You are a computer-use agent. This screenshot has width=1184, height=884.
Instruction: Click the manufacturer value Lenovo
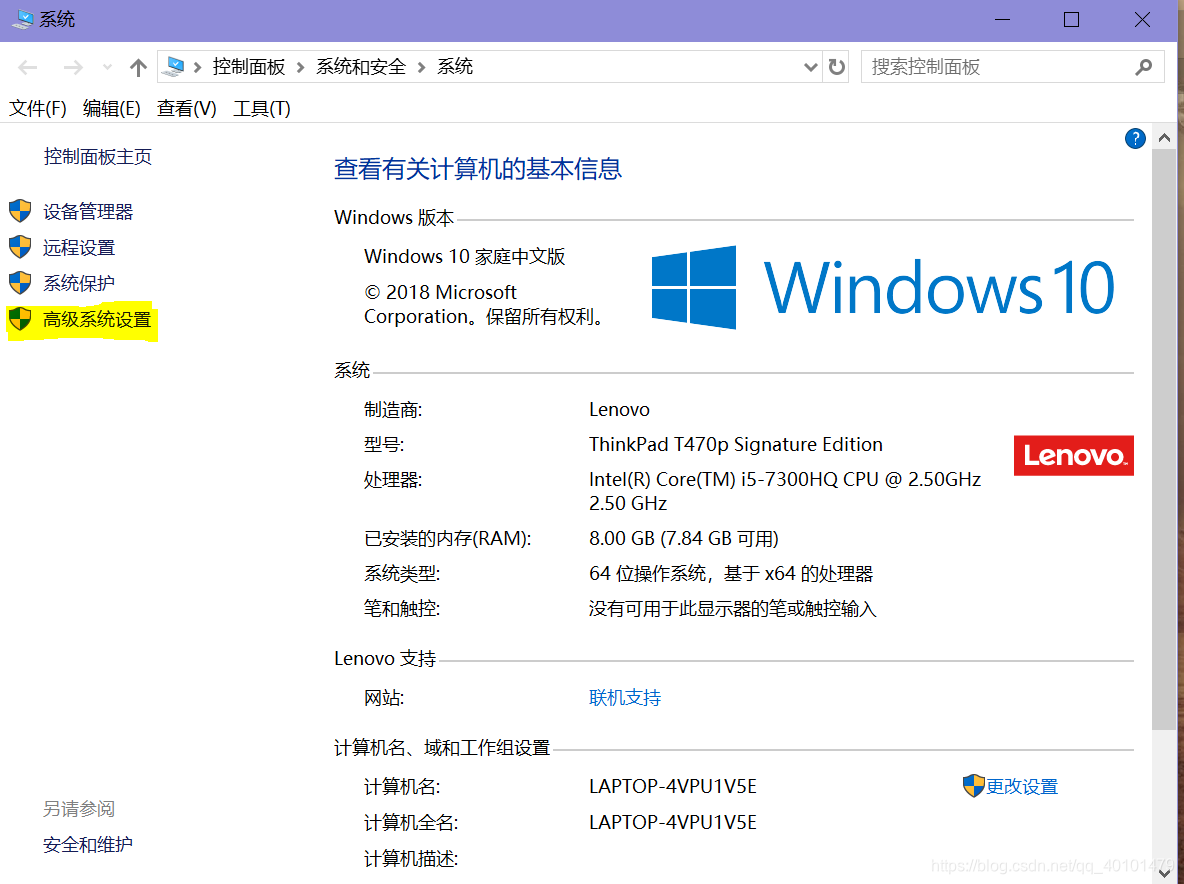click(619, 409)
